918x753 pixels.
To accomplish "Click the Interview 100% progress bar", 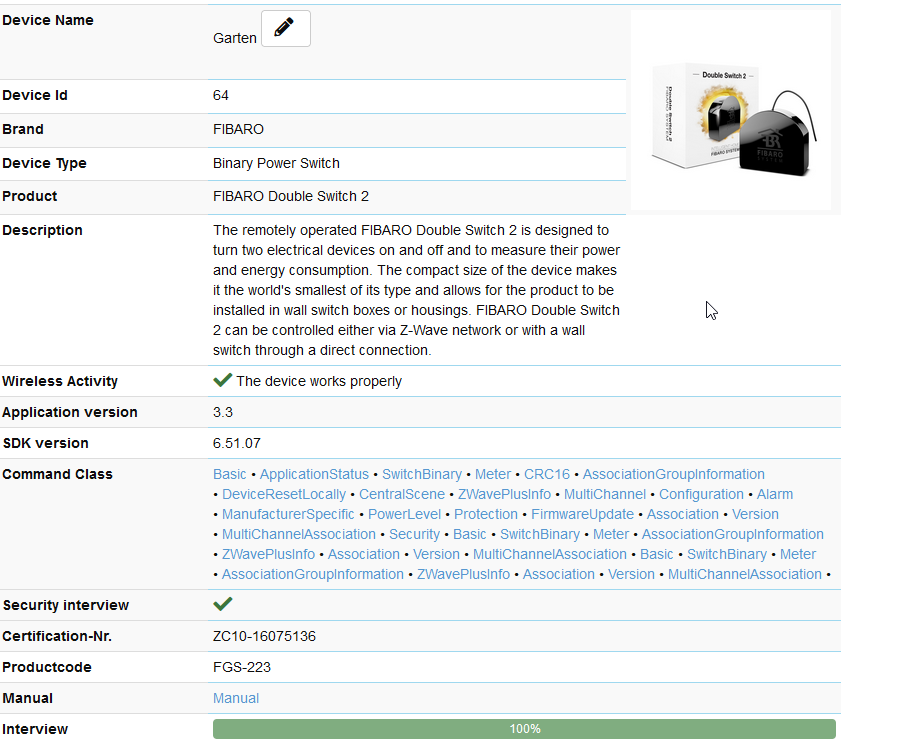I will [524, 729].
